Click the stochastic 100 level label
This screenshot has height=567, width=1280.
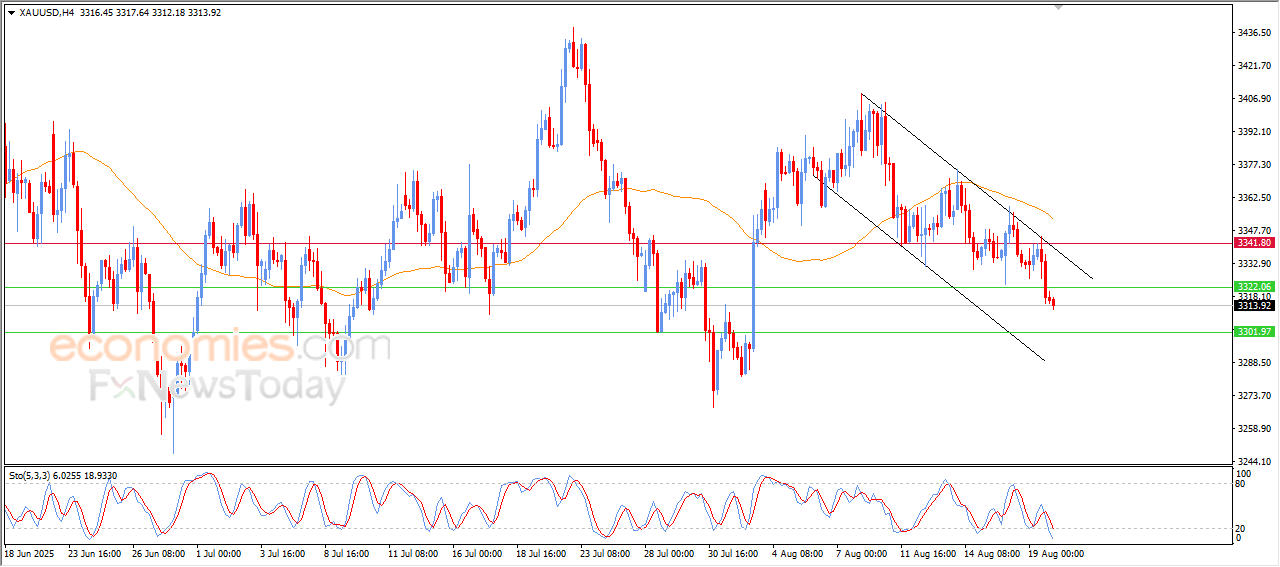(x=1245, y=473)
